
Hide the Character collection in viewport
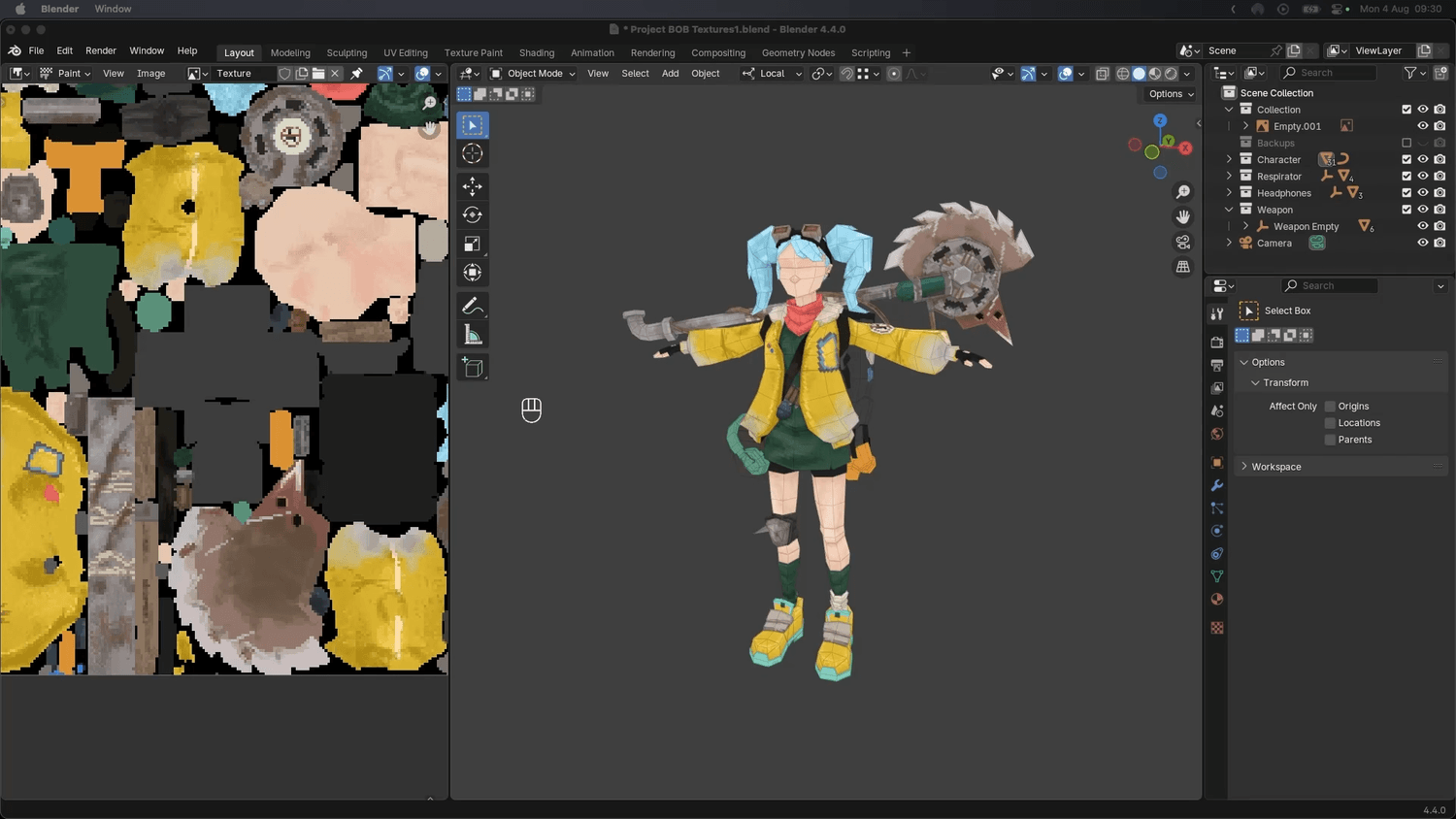[x=1423, y=159]
